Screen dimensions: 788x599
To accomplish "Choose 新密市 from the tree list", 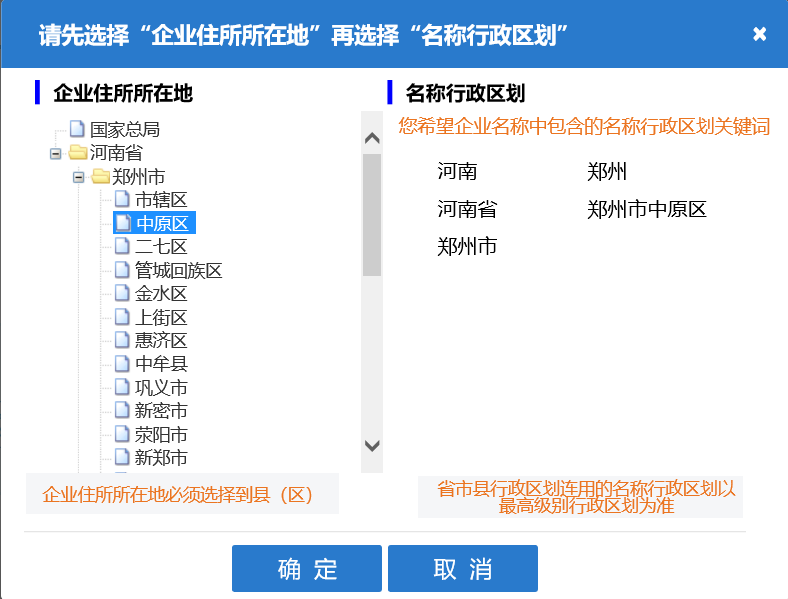I will pyautogui.click(x=161, y=411).
